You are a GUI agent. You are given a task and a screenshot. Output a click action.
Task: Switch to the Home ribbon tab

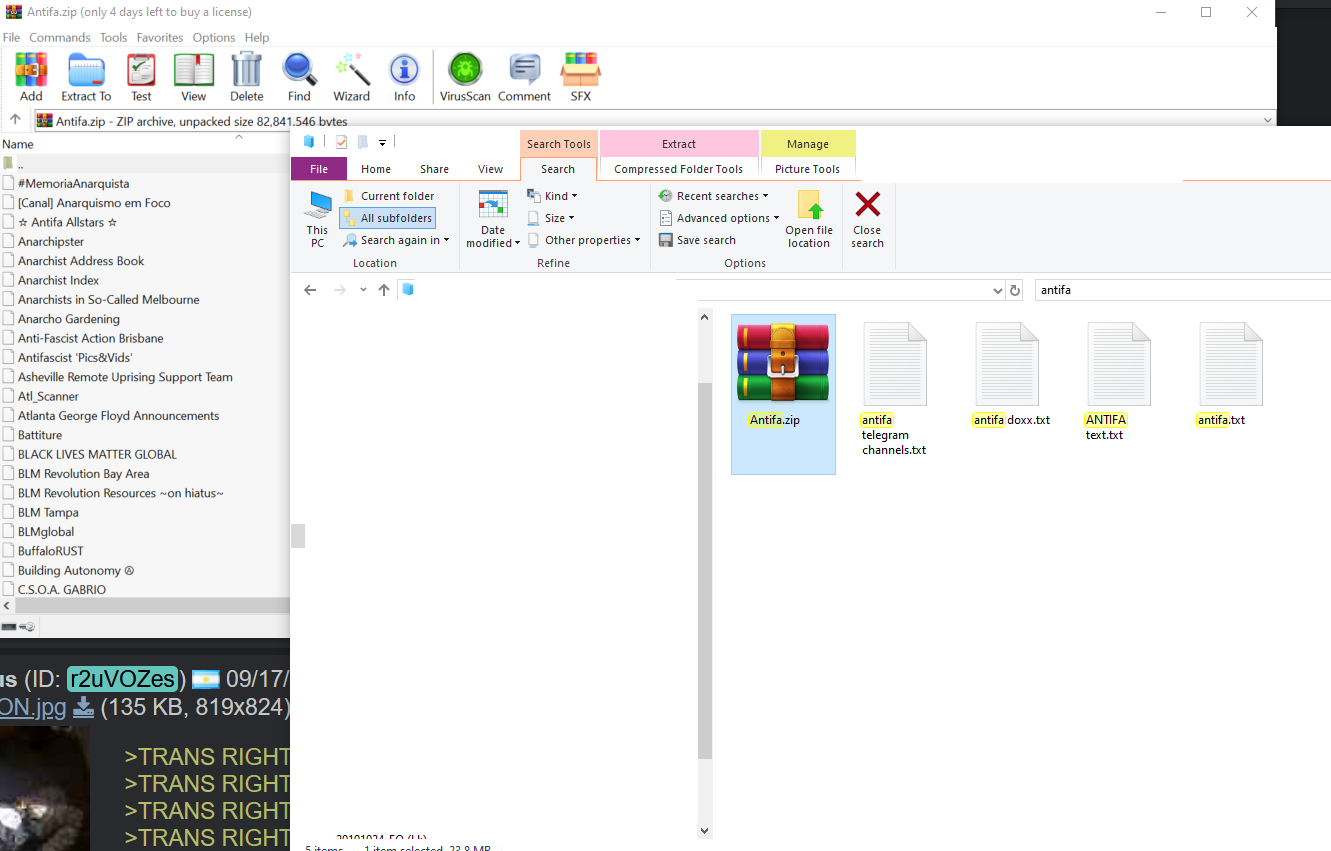pos(376,169)
